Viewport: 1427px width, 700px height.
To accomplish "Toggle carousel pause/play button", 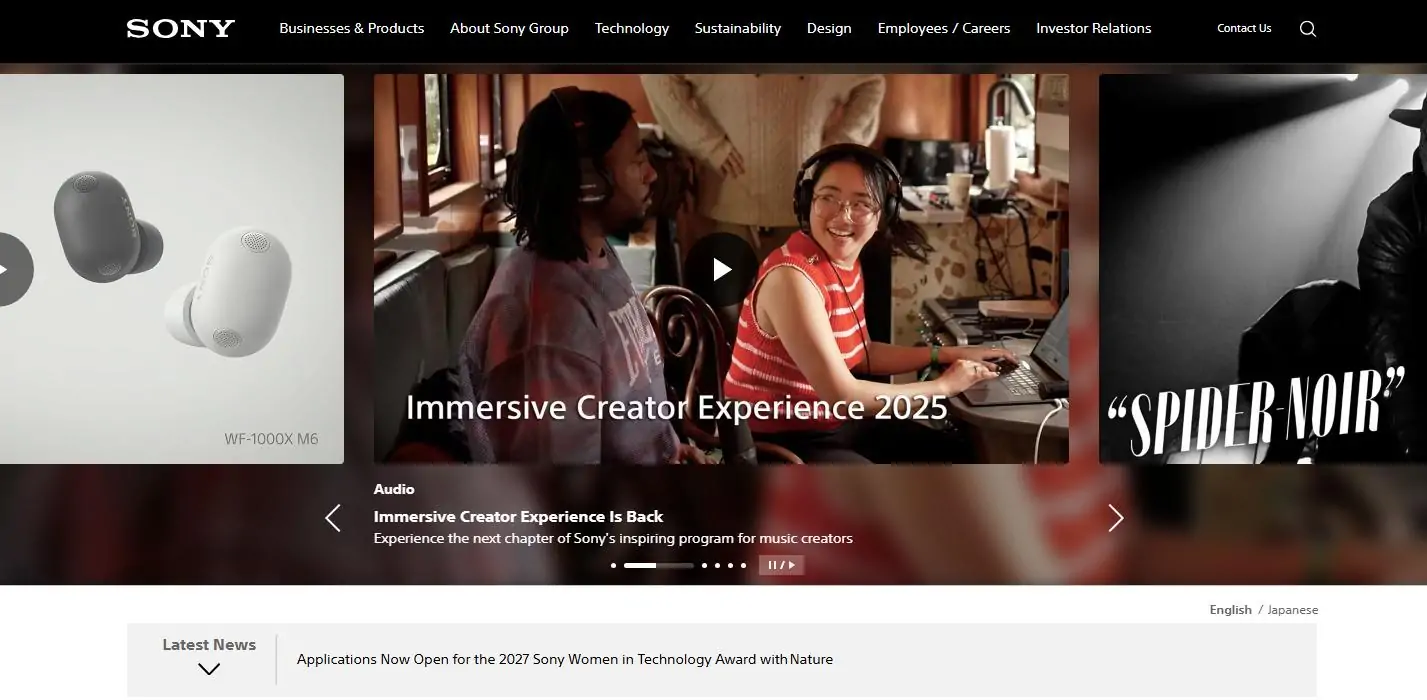I will (781, 565).
